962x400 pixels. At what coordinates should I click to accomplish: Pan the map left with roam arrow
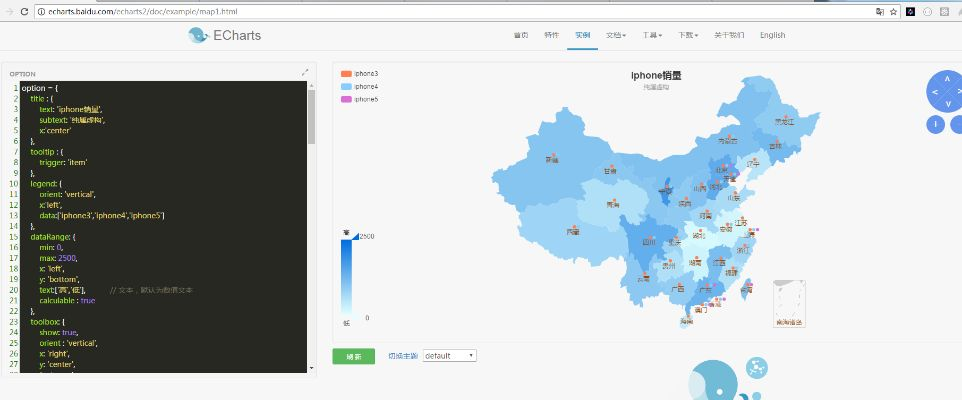[934, 93]
